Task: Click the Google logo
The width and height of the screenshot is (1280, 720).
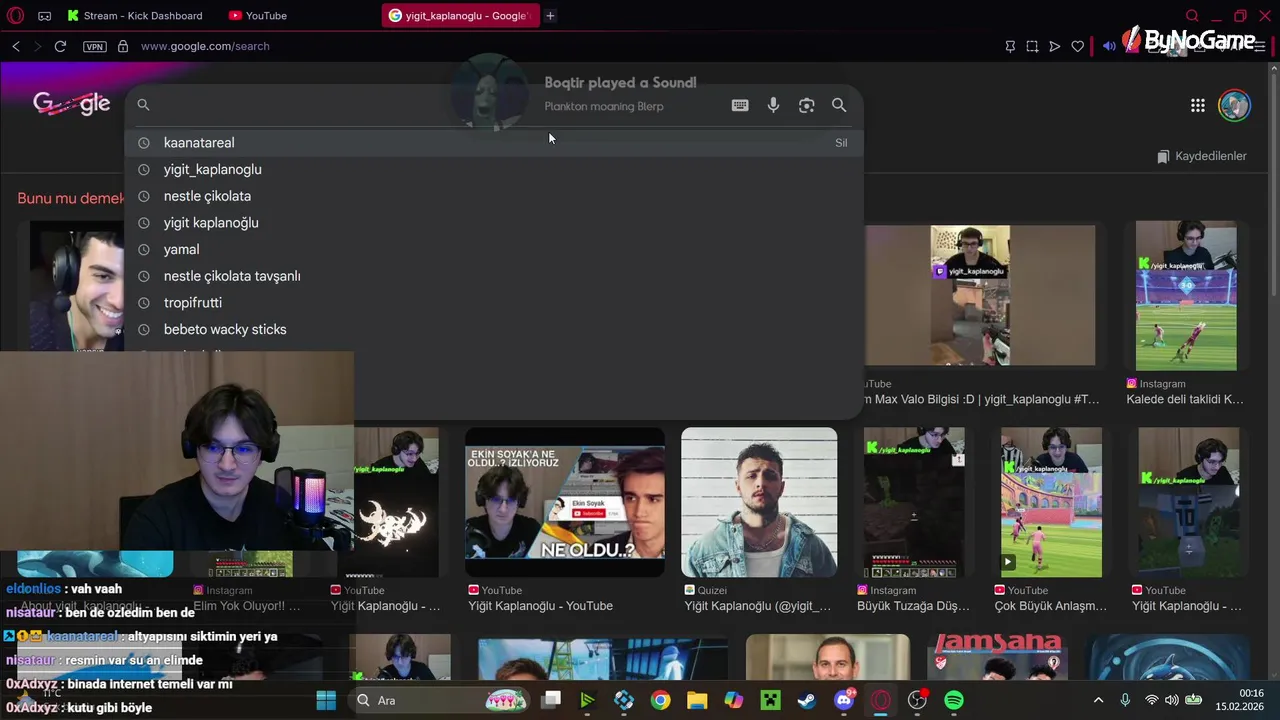Action: [71, 103]
